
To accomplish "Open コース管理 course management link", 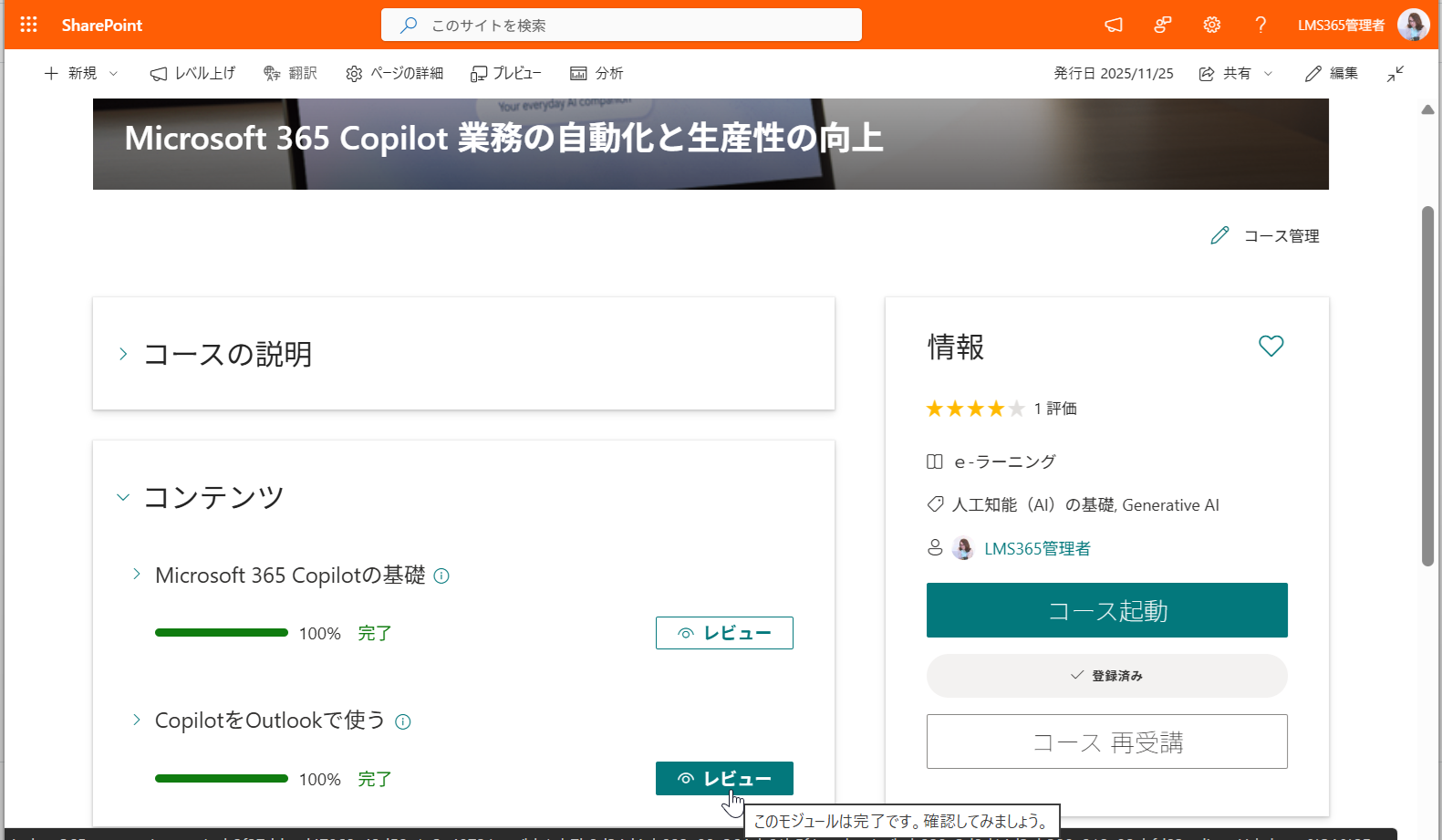I will (1265, 235).
